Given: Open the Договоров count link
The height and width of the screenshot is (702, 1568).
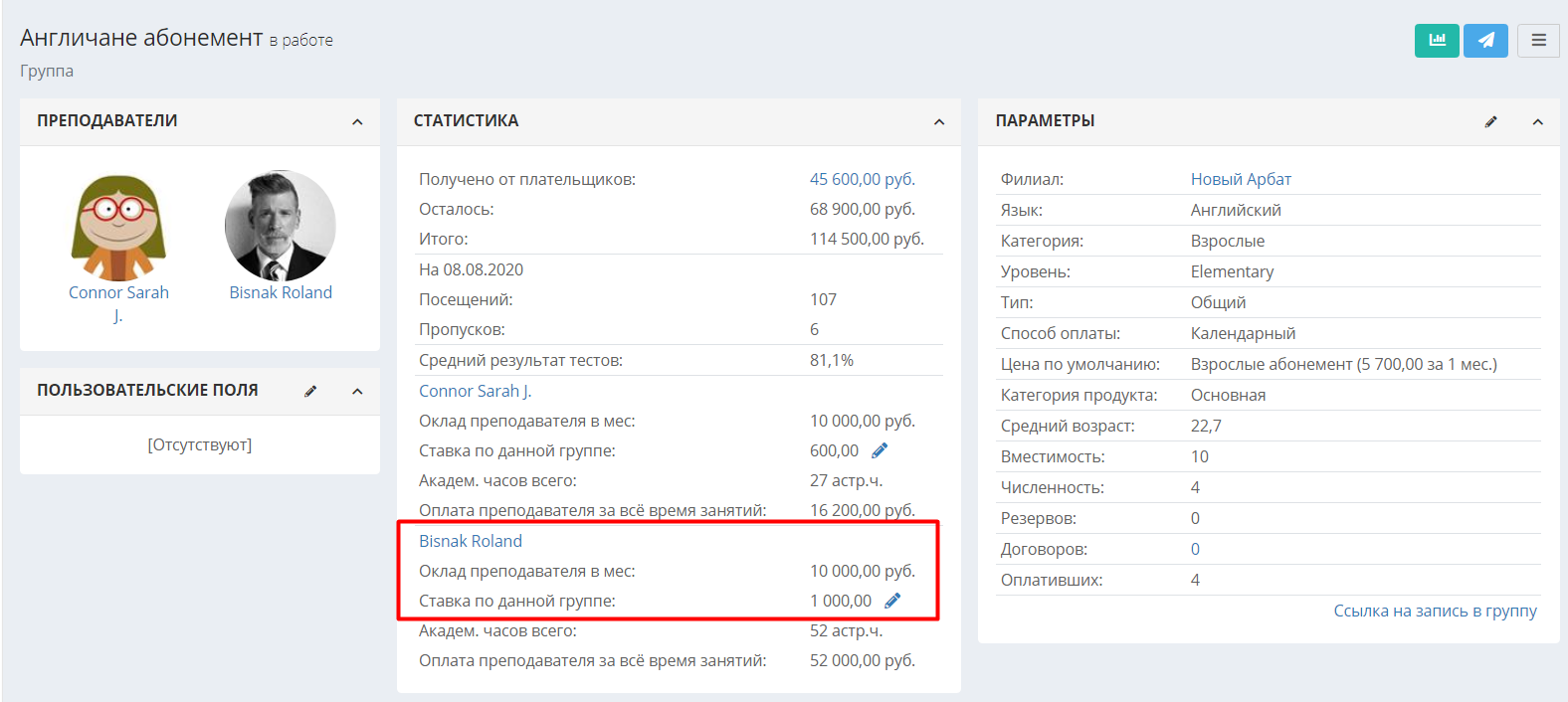Looking at the screenshot, I should (1195, 549).
